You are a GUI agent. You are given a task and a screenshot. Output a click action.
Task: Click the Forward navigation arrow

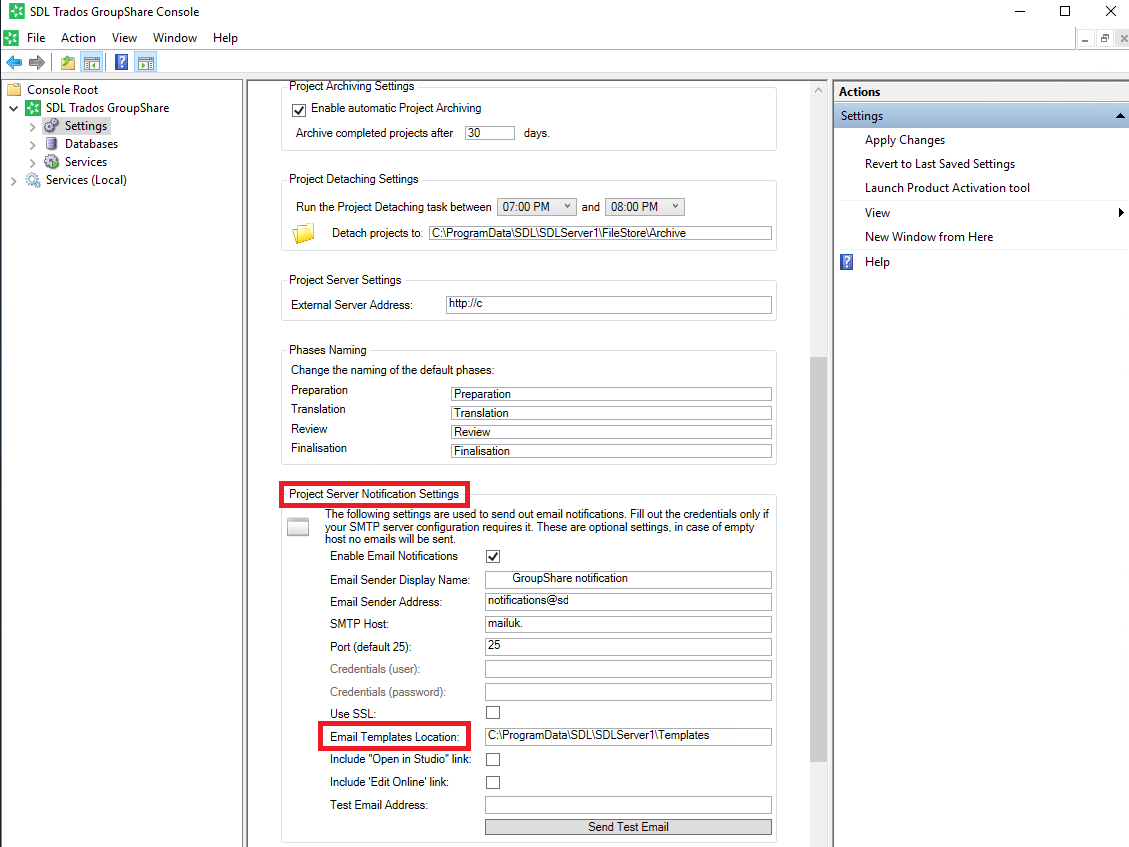(37, 61)
